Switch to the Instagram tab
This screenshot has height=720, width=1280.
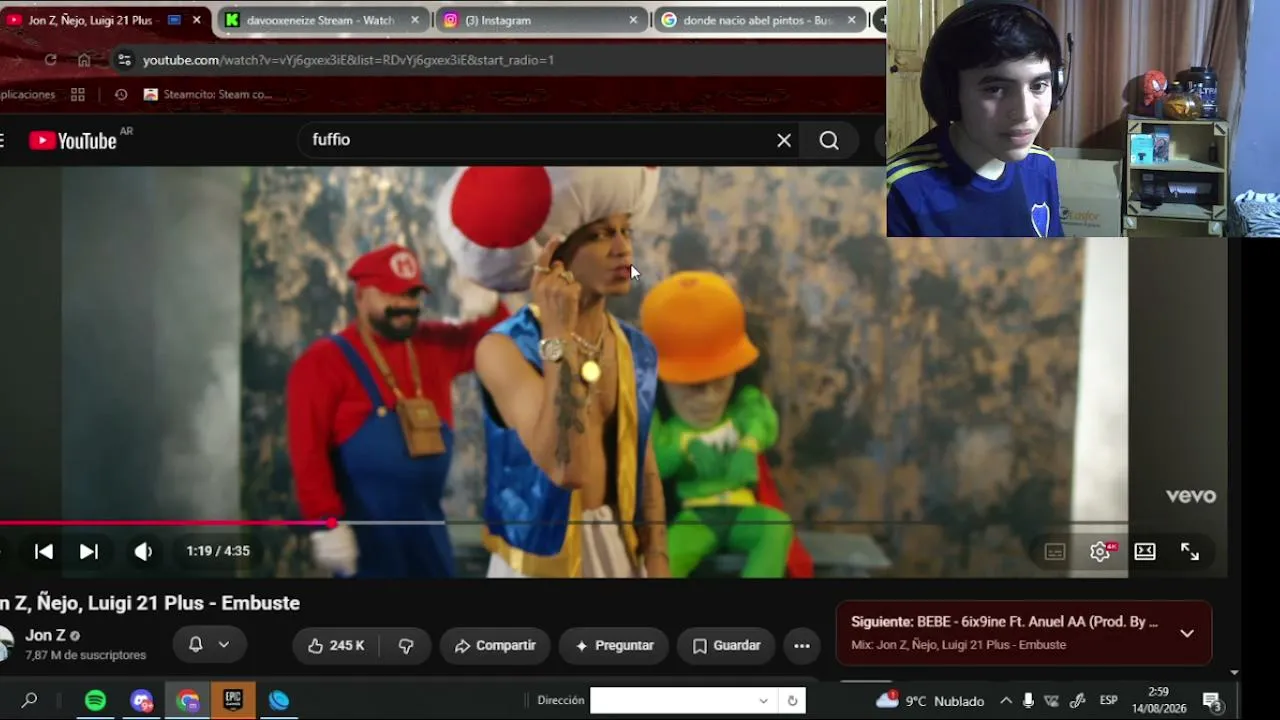tap(541, 20)
